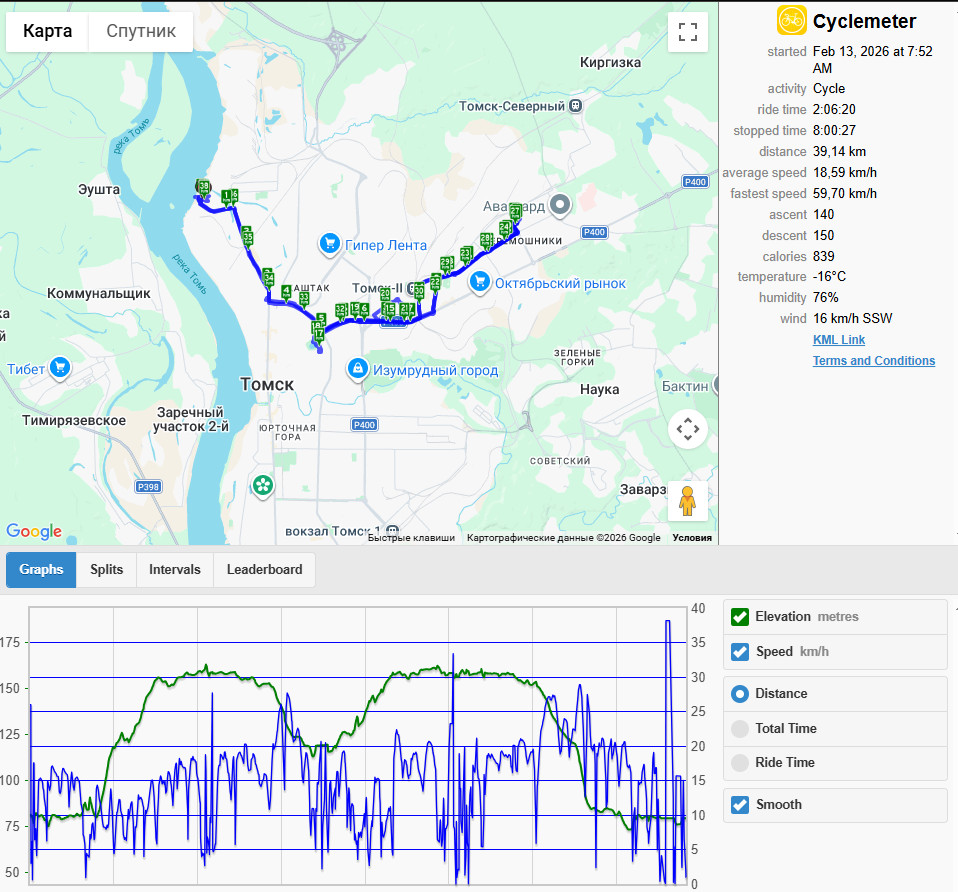Disable the Smooth checkbox
Viewport: 958px width, 892px height.
click(740, 805)
